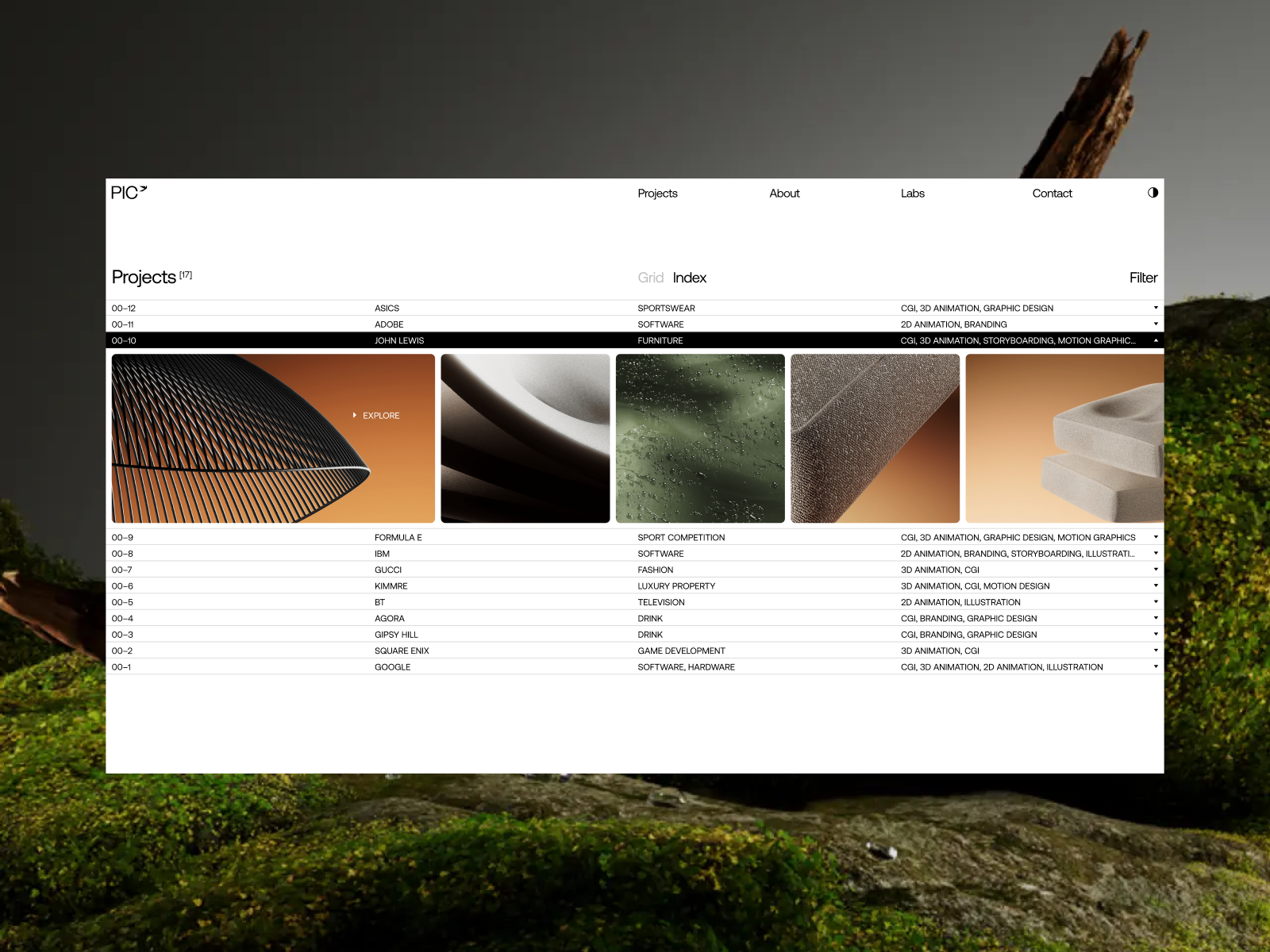Image resolution: width=1270 pixels, height=952 pixels.
Task: Expand the Gucci row arrow
Action: click(x=1156, y=570)
